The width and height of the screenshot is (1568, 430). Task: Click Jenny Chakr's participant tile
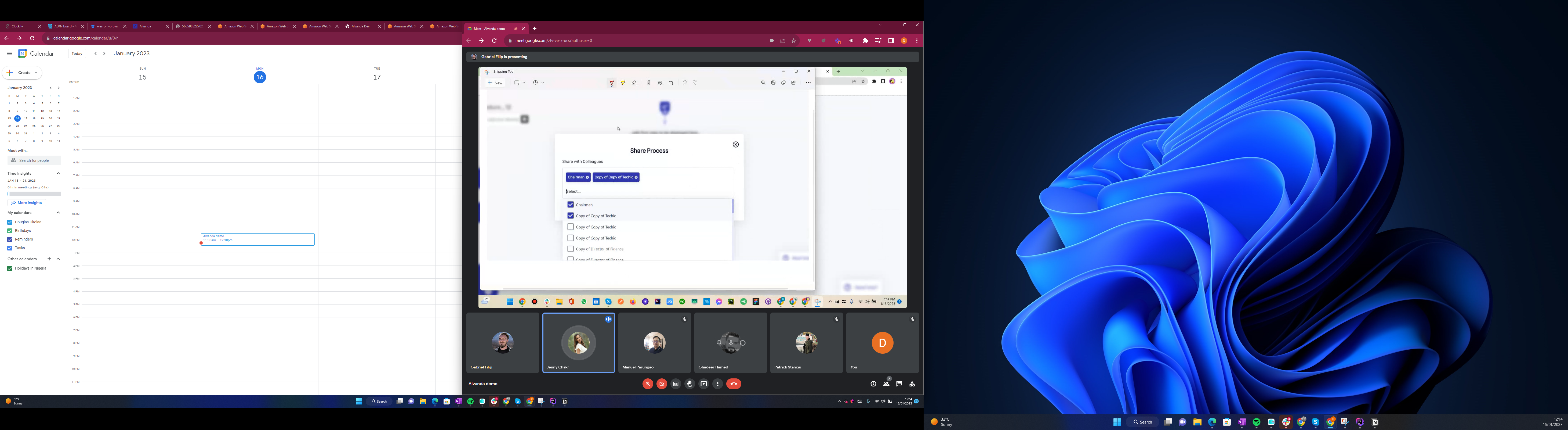pos(579,343)
